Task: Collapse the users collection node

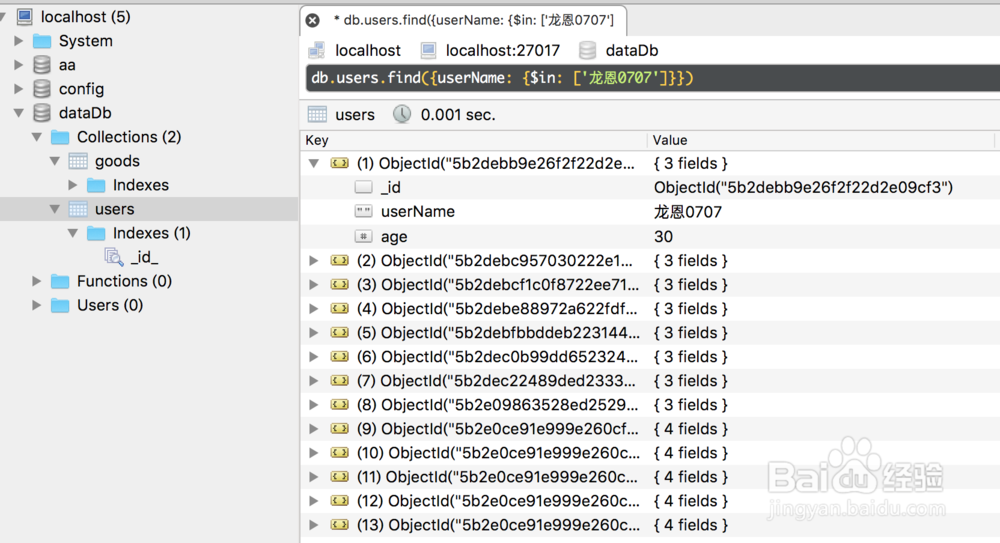Action: coord(55,209)
